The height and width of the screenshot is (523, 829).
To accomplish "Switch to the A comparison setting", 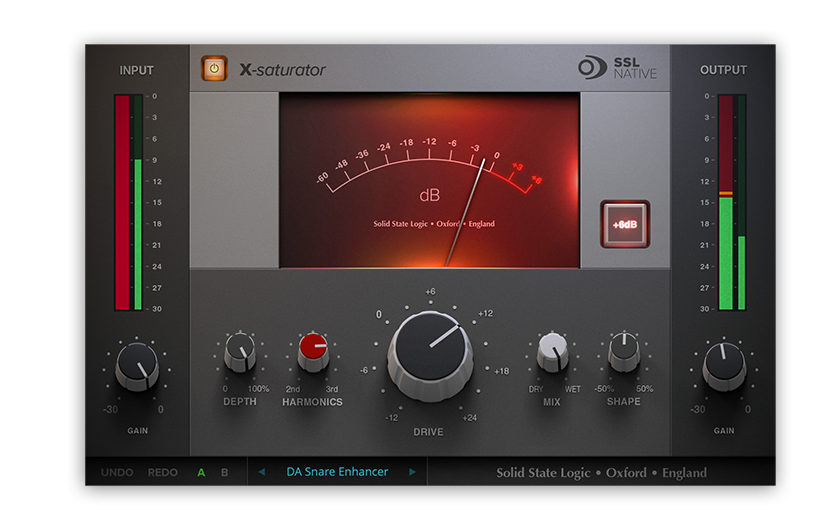I will 201,472.
